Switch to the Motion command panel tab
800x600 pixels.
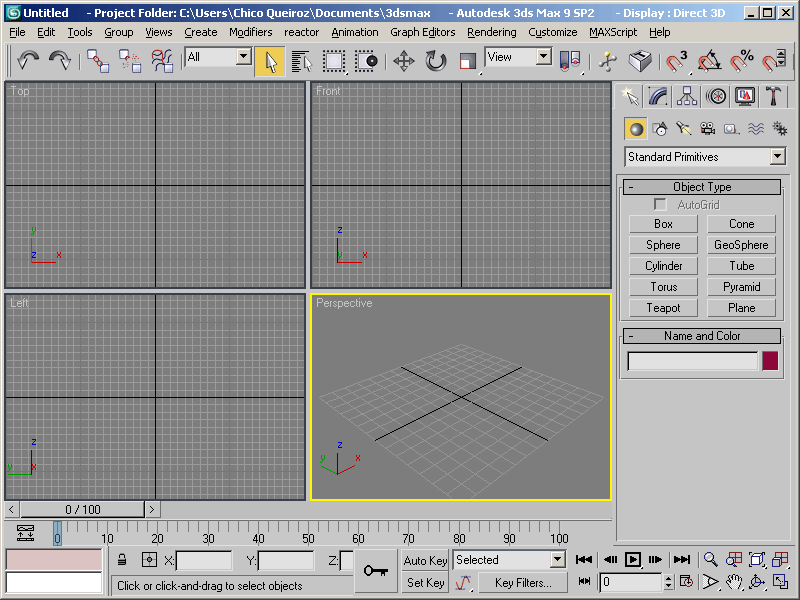pos(716,96)
